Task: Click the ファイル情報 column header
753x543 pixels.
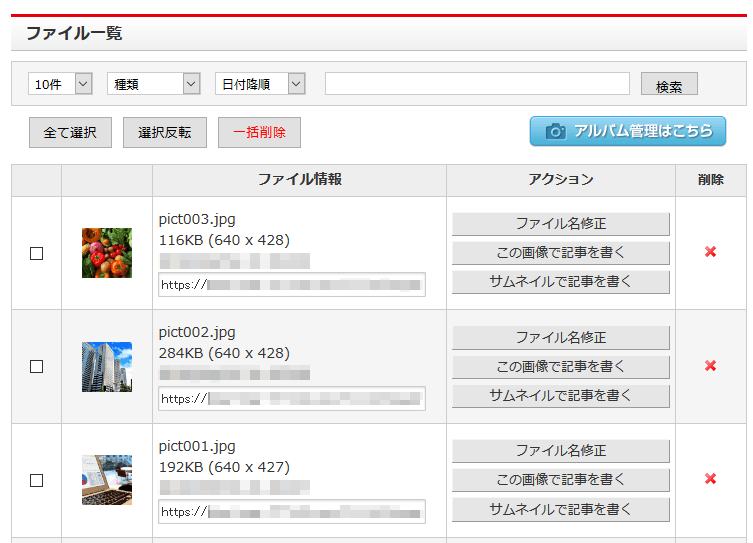Action: [x=300, y=180]
